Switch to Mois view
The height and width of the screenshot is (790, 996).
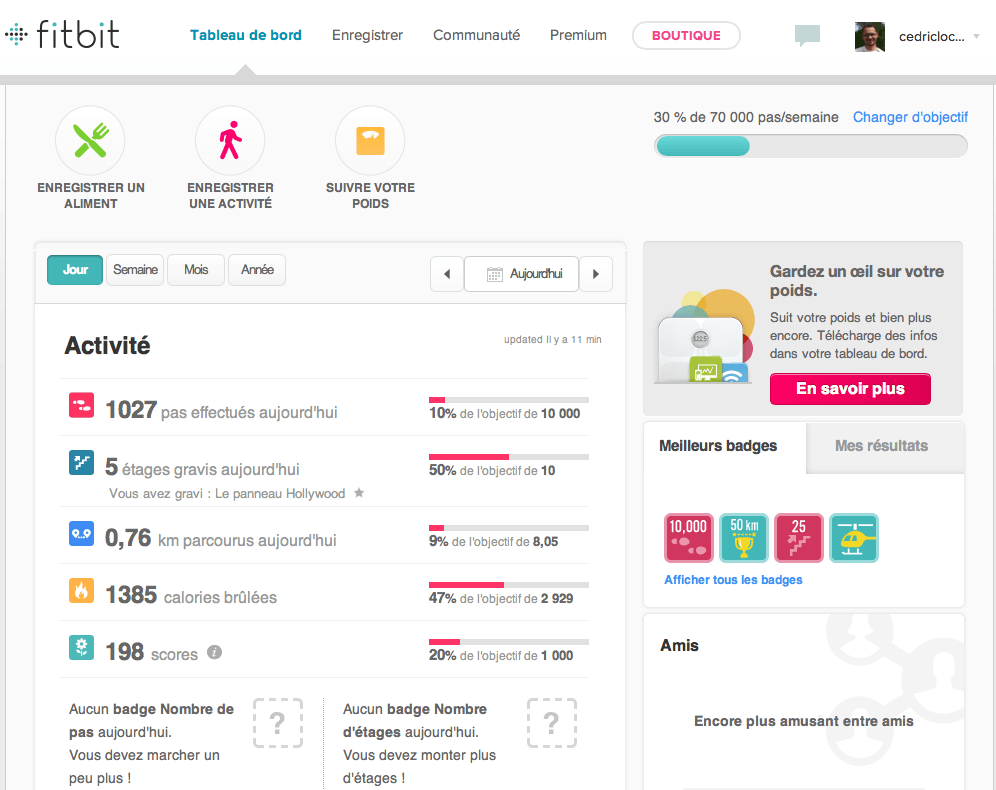tap(196, 270)
